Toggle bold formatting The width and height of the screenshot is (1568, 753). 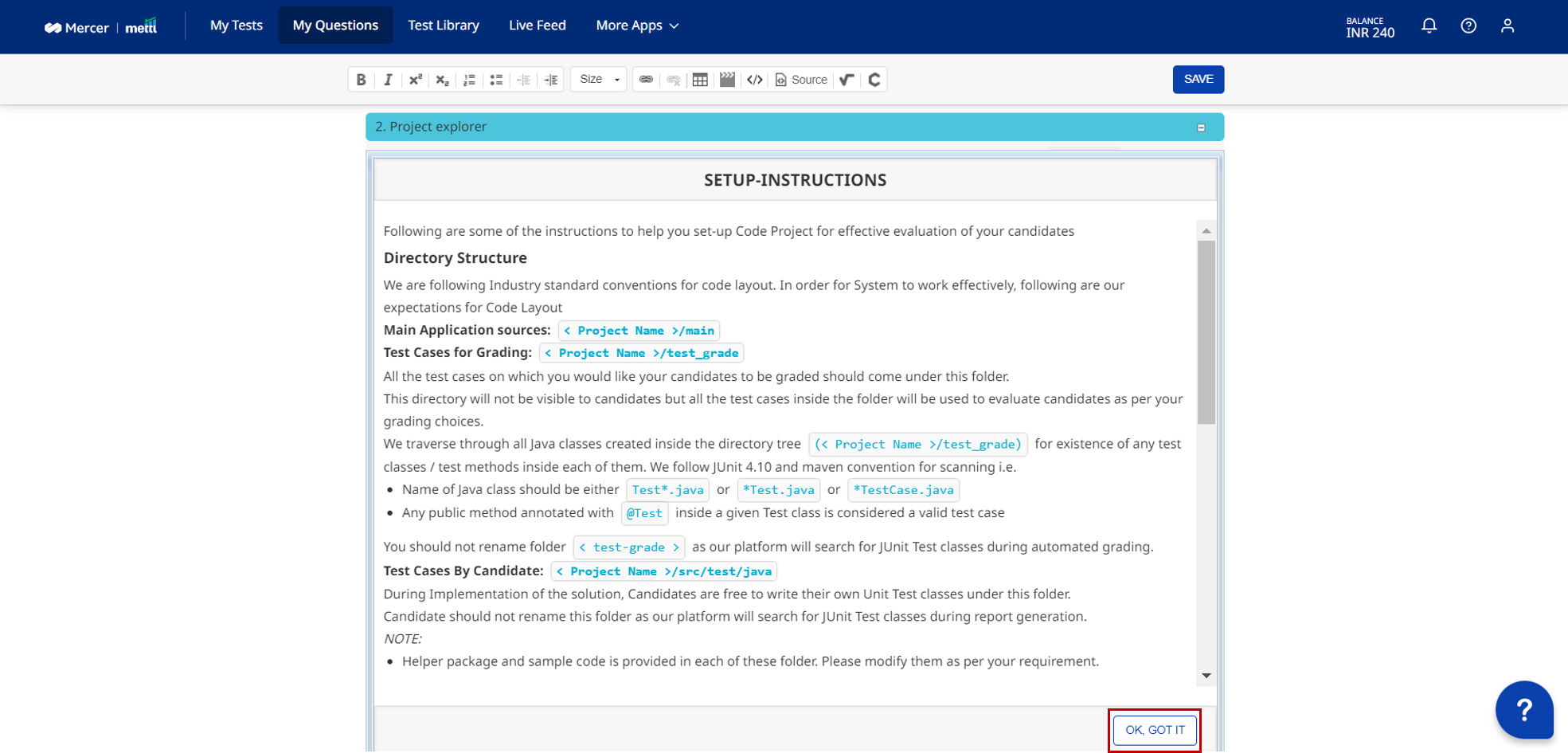tap(362, 80)
